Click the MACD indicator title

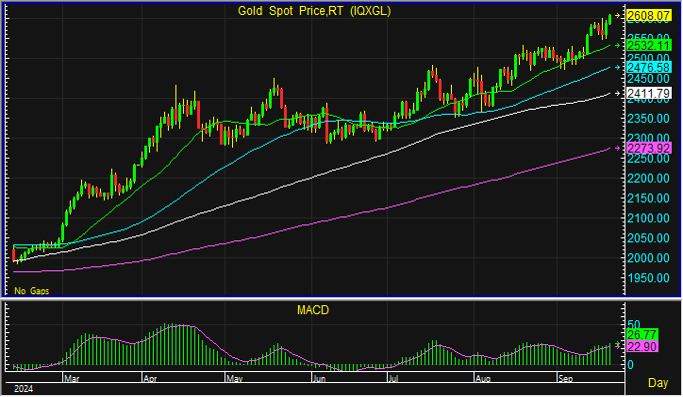[313, 310]
